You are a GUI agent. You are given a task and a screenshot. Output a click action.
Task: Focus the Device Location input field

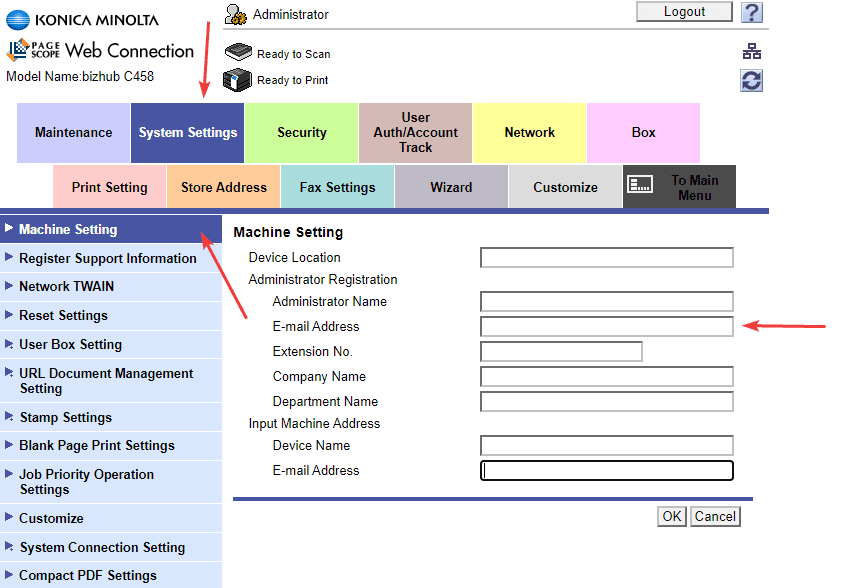(x=606, y=258)
